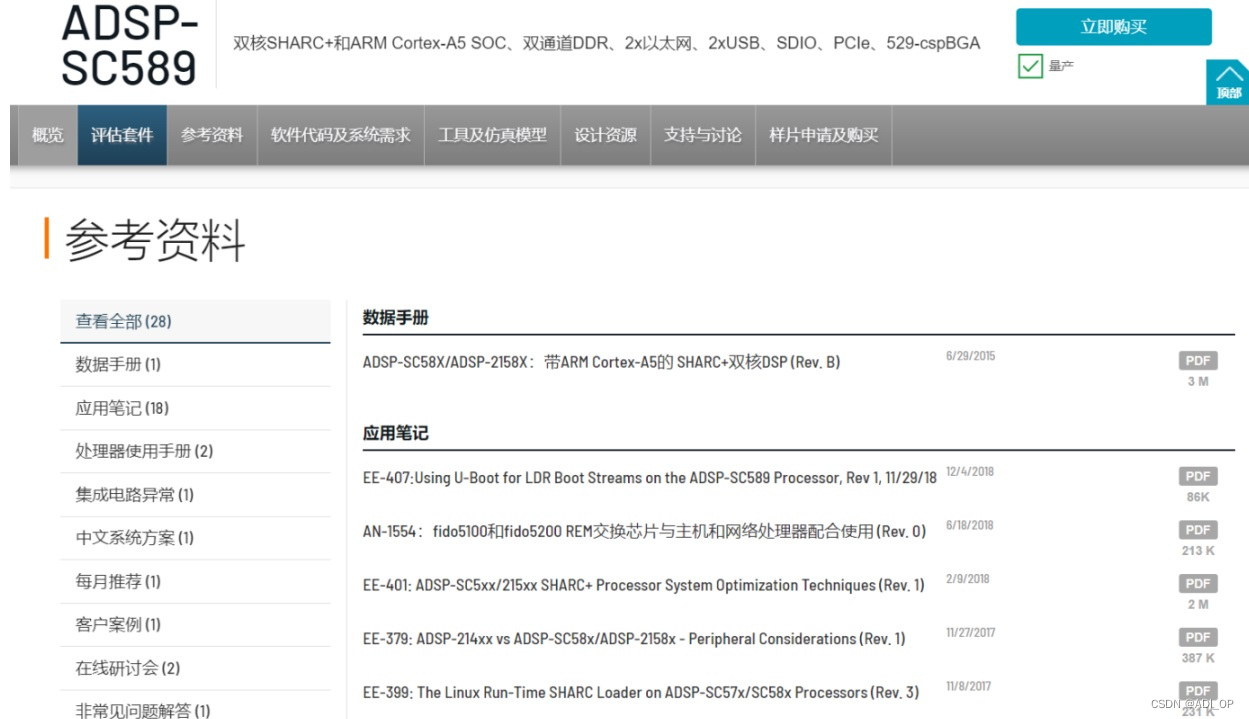
Task: Click the 双核SHARC+和ARM Cortex-A5 SOC description
Action: pyautogui.click(x=606, y=44)
